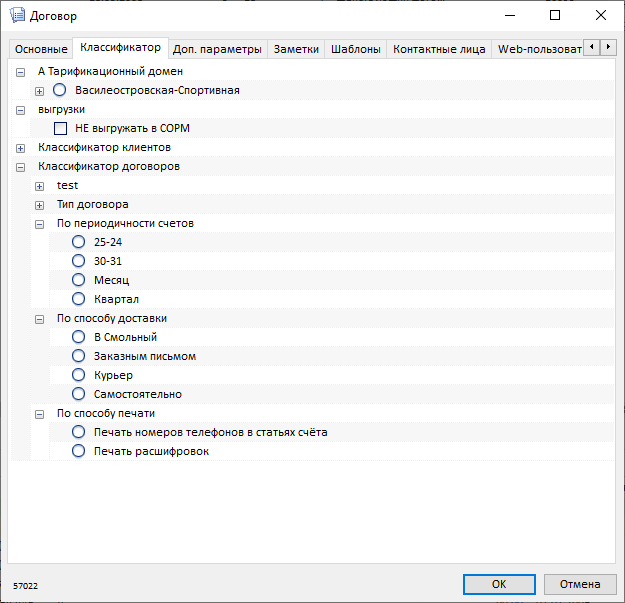The image size is (625, 603).
Task: Collapse the По способу печати node
Action: click(39, 414)
